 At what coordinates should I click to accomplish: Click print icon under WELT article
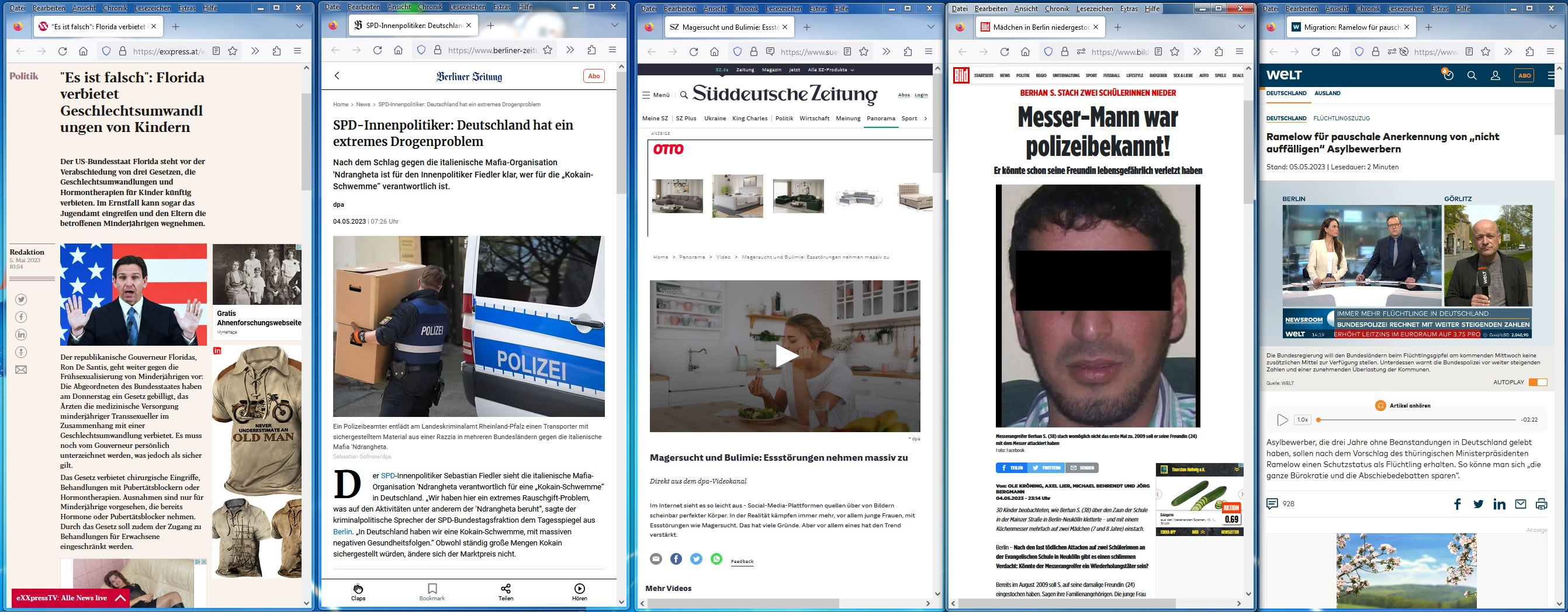(x=1541, y=504)
